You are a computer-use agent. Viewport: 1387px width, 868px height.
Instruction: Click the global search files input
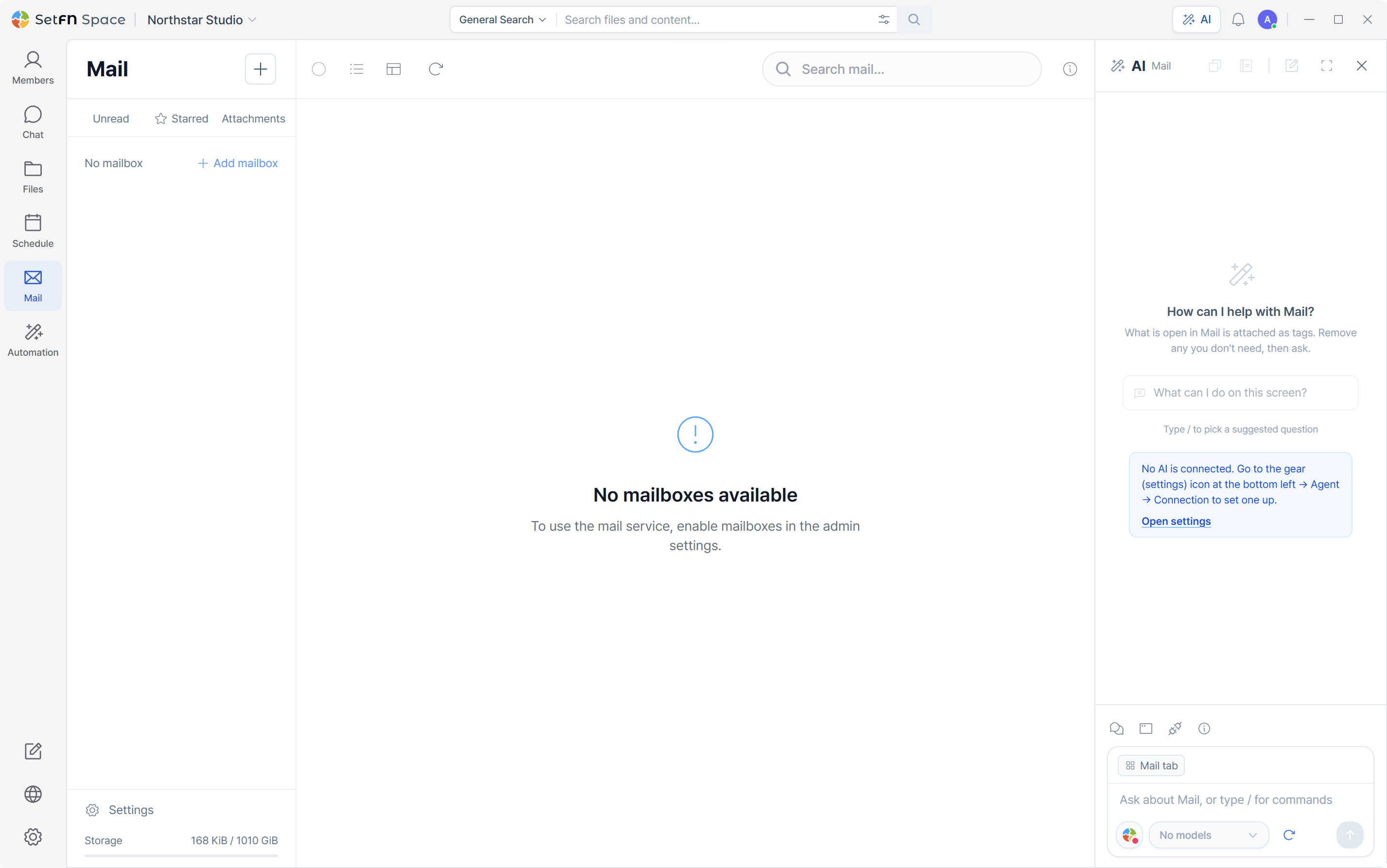click(x=715, y=19)
